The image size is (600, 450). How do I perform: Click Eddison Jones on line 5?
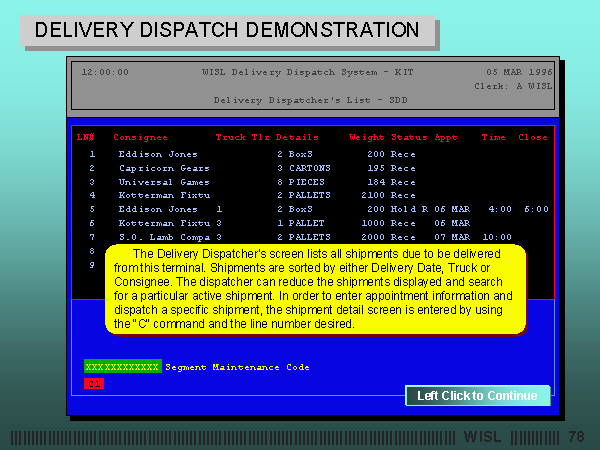pos(158,209)
